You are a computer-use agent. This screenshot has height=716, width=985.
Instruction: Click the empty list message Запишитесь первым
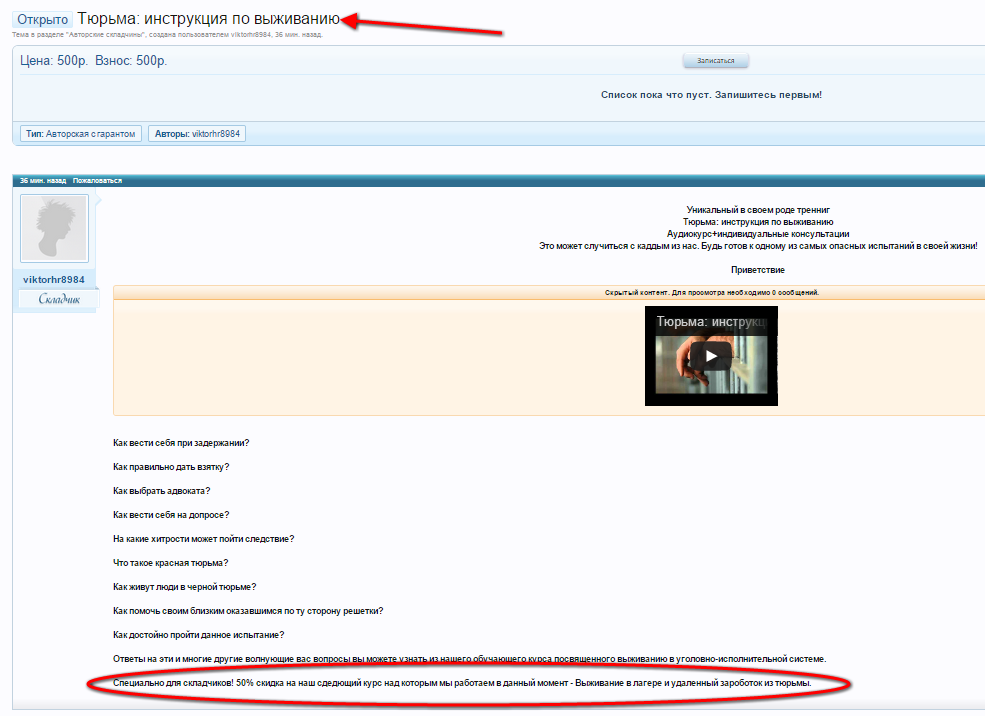coord(711,95)
